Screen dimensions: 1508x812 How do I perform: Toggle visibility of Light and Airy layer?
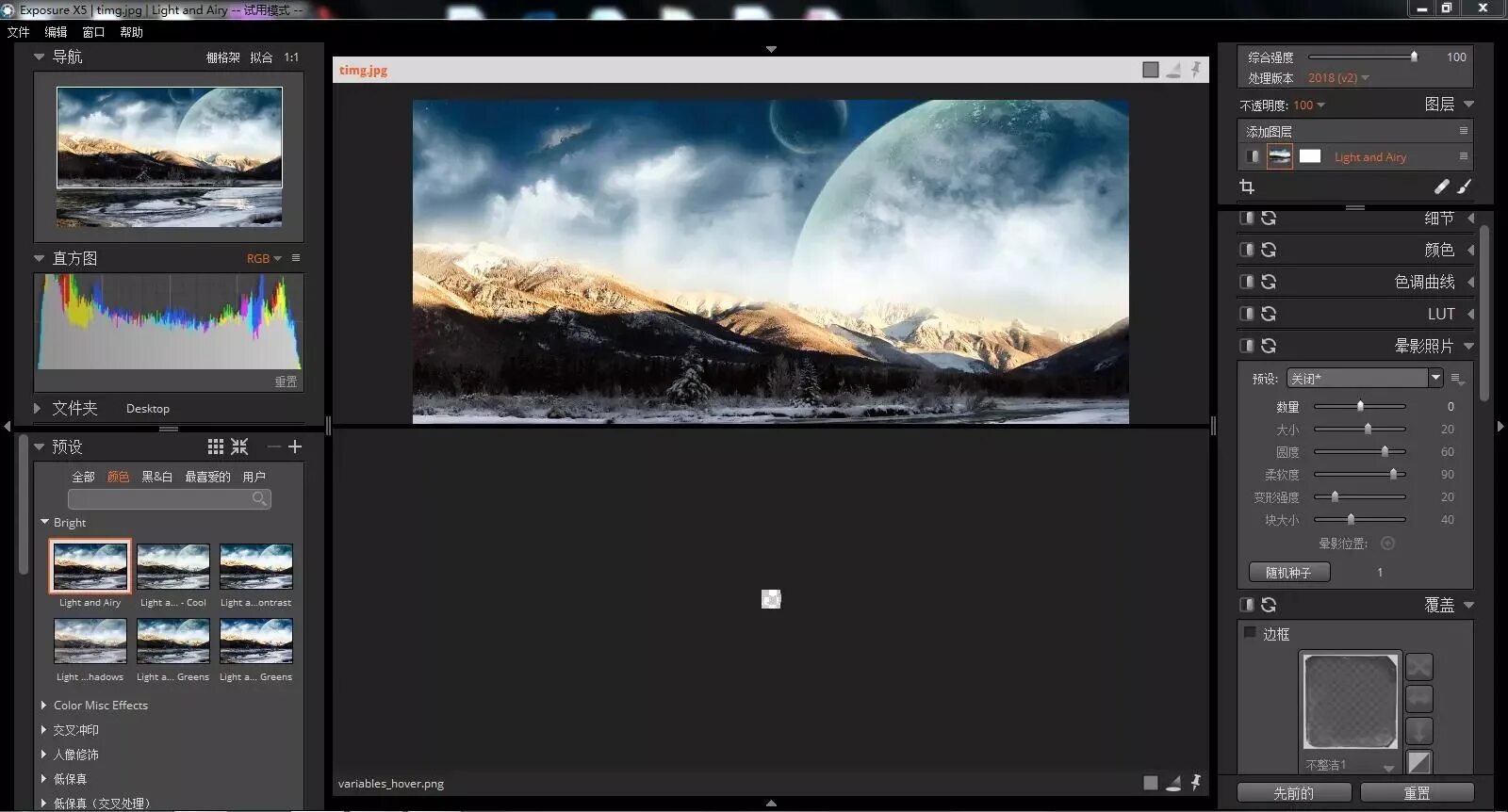click(x=1253, y=156)
